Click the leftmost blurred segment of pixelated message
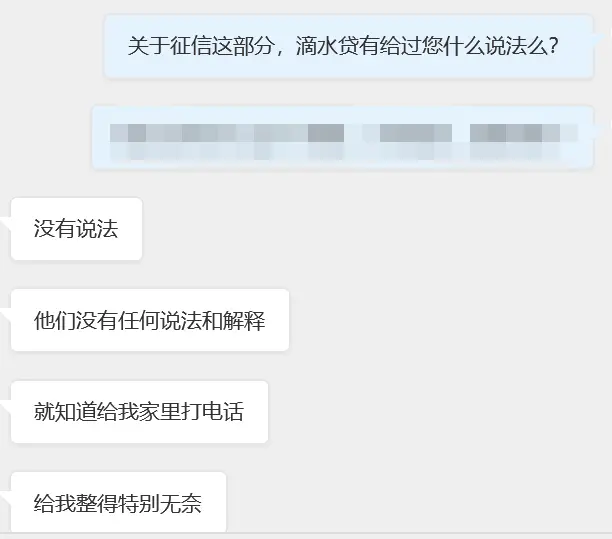 coord(227,141)
